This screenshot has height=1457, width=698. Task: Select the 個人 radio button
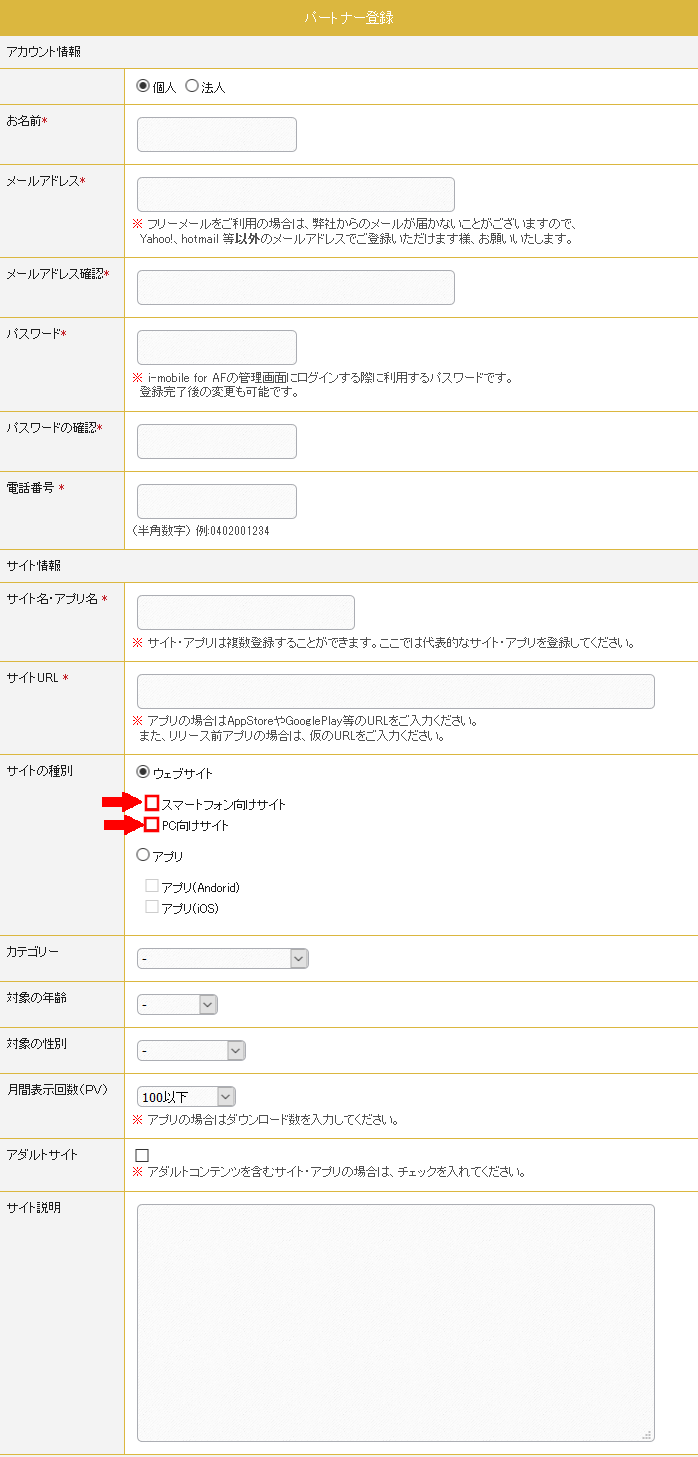(x=143, y=86)
